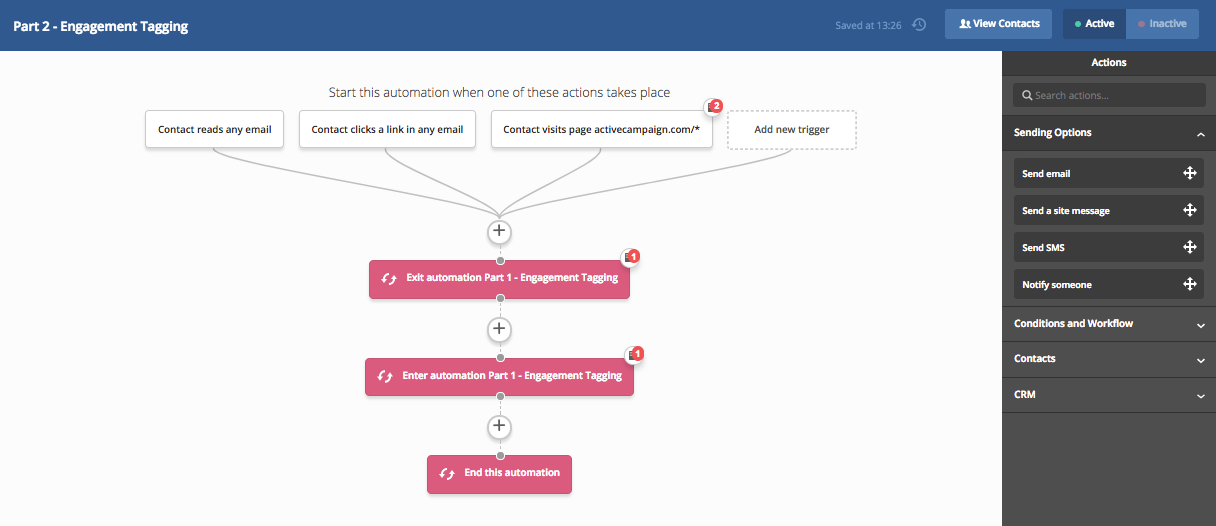Viewport: 1216px width, 526px height.
Task: Focus the Search actions field
Action: click(x=1108, y=95)
